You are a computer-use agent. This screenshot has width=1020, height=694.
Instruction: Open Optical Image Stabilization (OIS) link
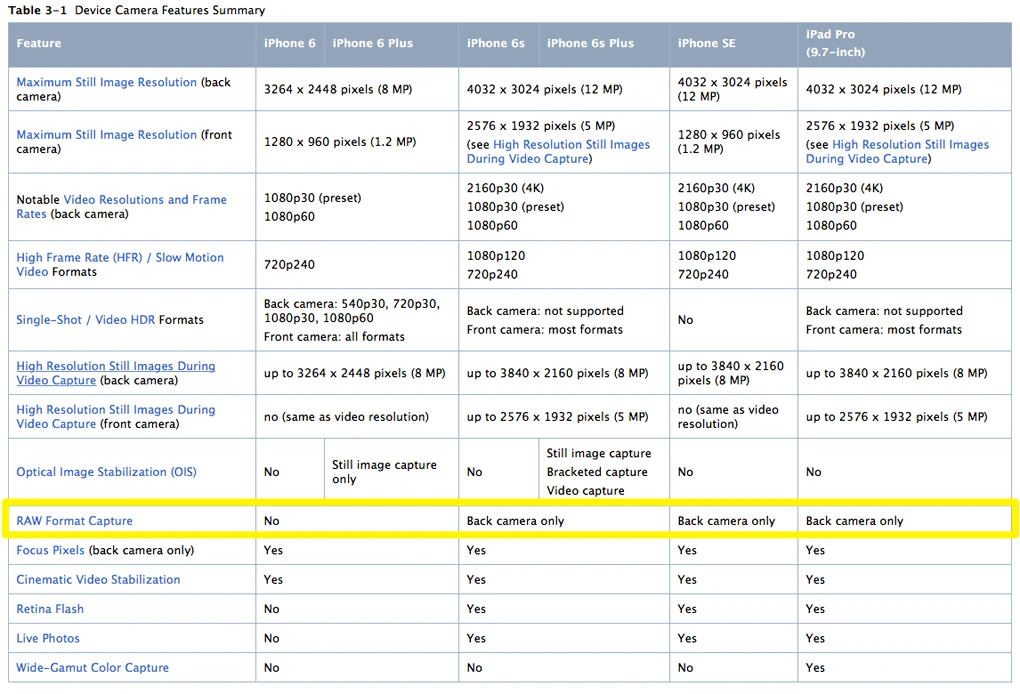[106, 472]
